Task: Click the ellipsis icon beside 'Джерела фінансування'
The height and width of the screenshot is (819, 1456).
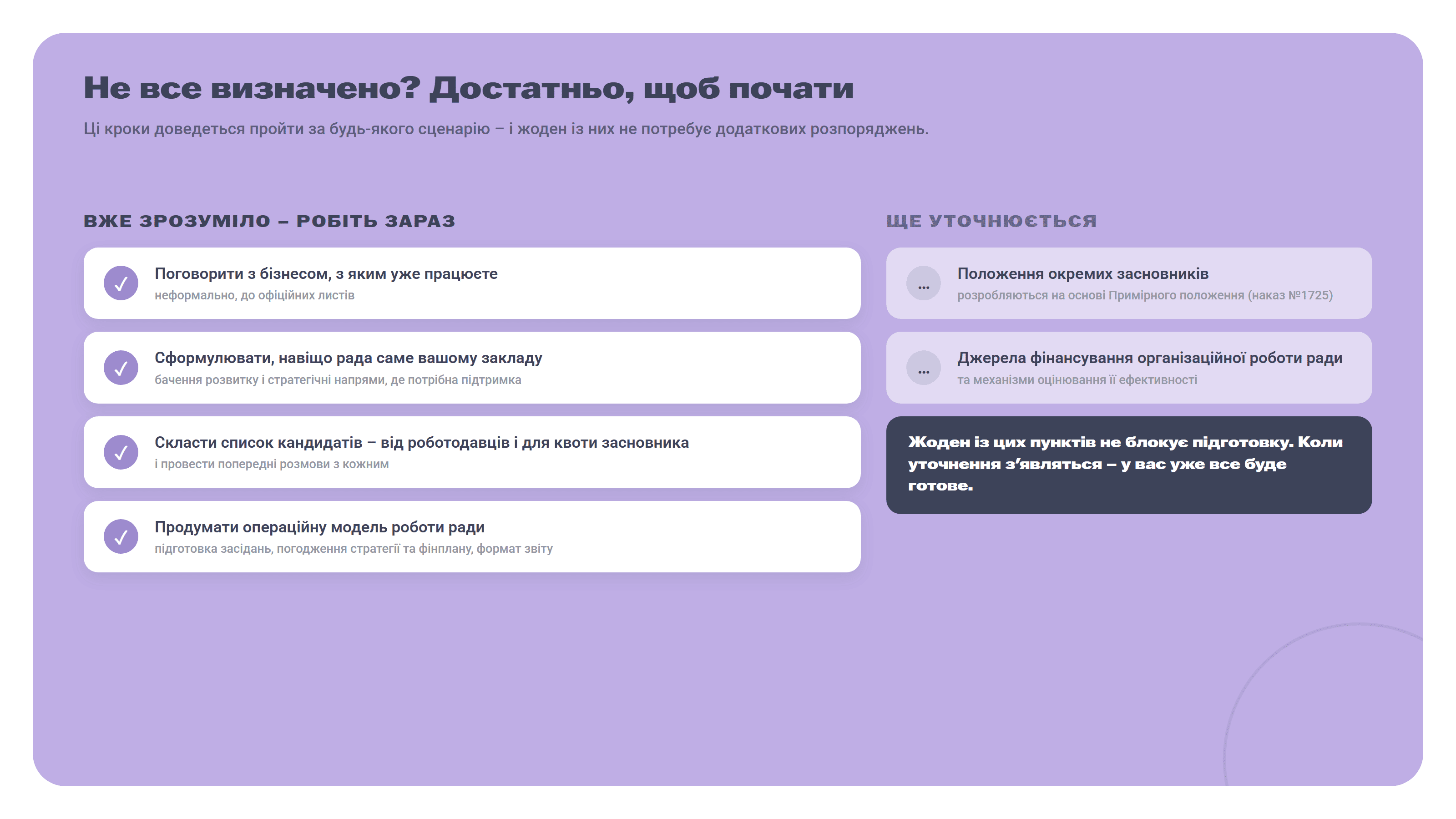Action: [x=924, y=367]
